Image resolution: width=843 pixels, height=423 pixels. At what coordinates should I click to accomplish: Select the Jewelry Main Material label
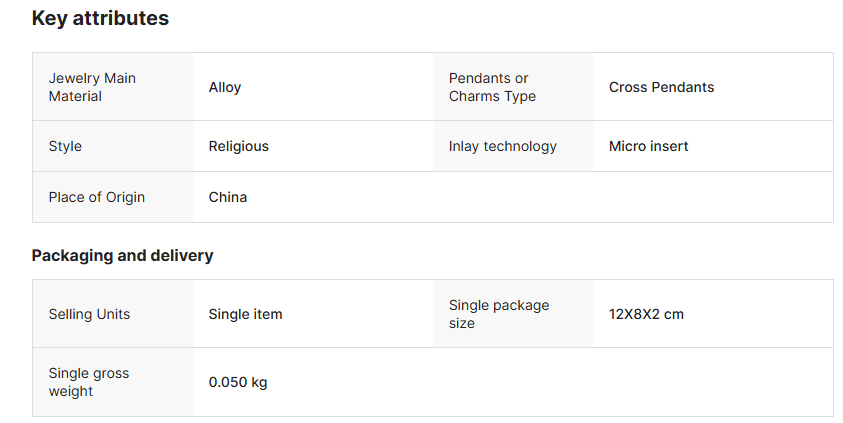(x=92, y=87)
